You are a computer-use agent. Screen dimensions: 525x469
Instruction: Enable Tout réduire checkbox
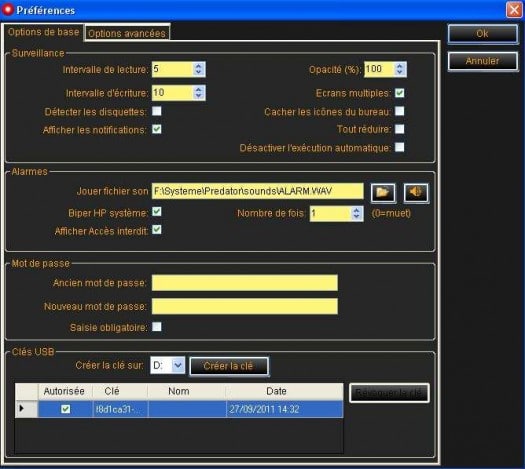pyautogui.click(x=399, y=129)
